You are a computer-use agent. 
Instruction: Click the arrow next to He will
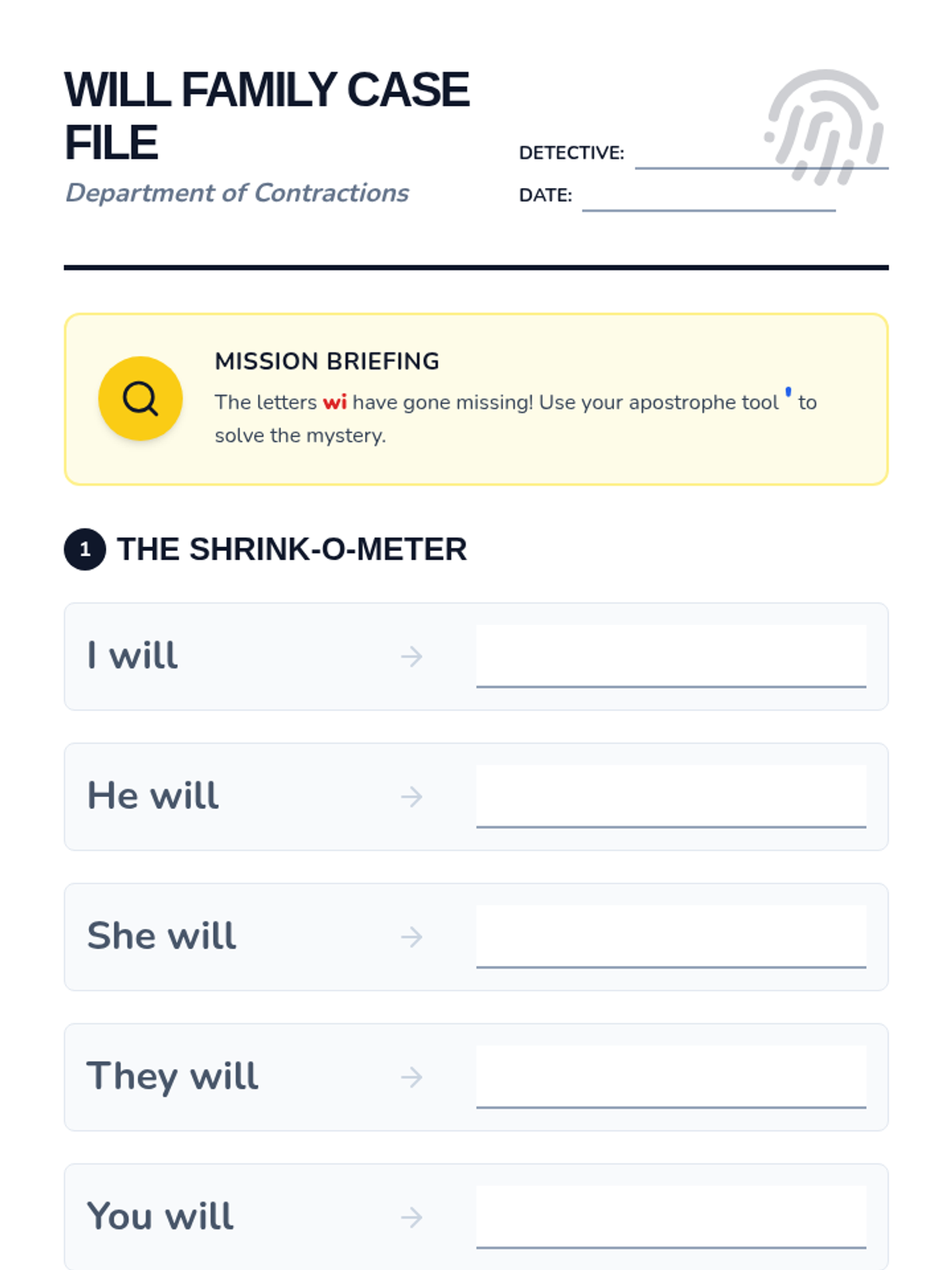pos(412,796)
